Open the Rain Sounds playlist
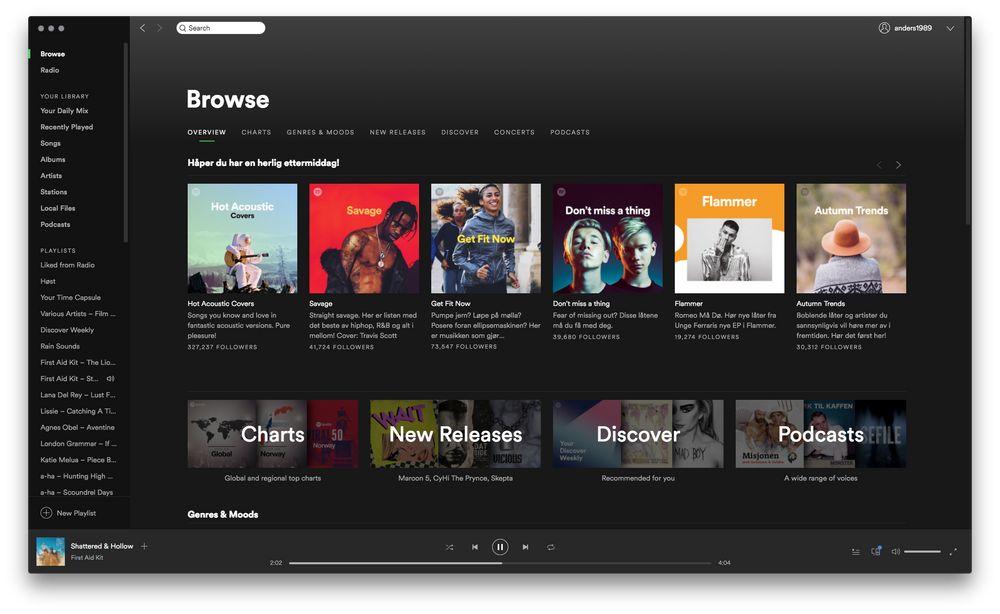The height and width of the screenshot is (614, 1000). pos(60,346)
